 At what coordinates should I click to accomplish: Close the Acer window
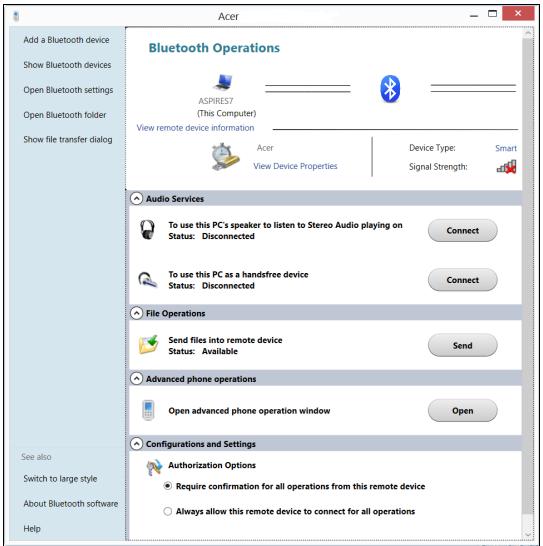(x=518, y=13)
